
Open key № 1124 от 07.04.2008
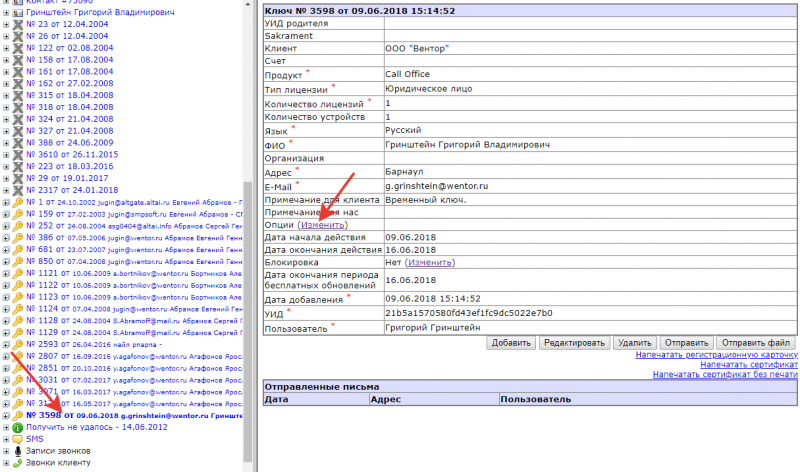134,309
